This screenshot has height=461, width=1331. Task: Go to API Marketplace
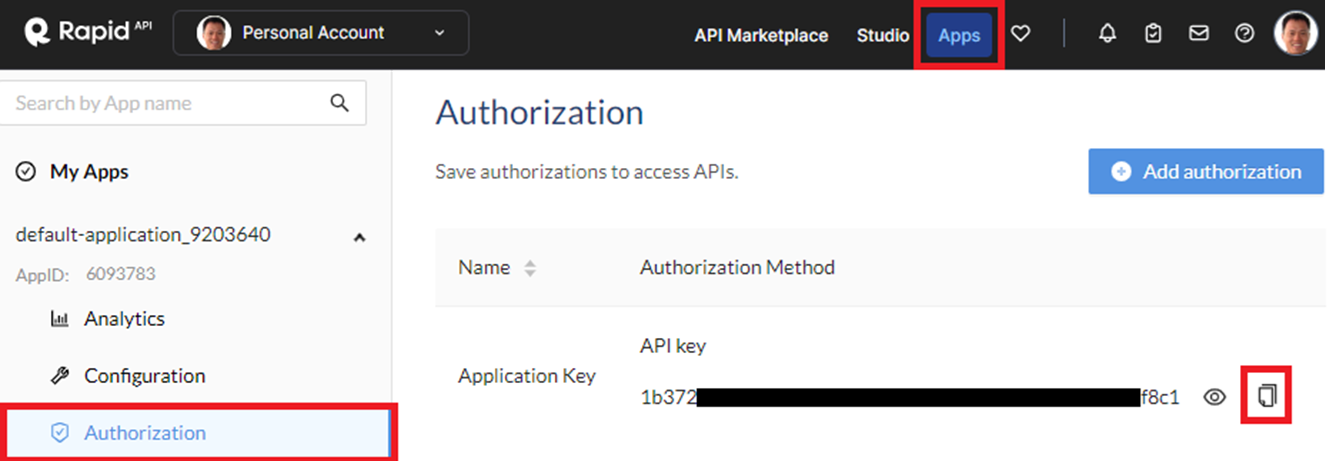click(x=761, y=35)
